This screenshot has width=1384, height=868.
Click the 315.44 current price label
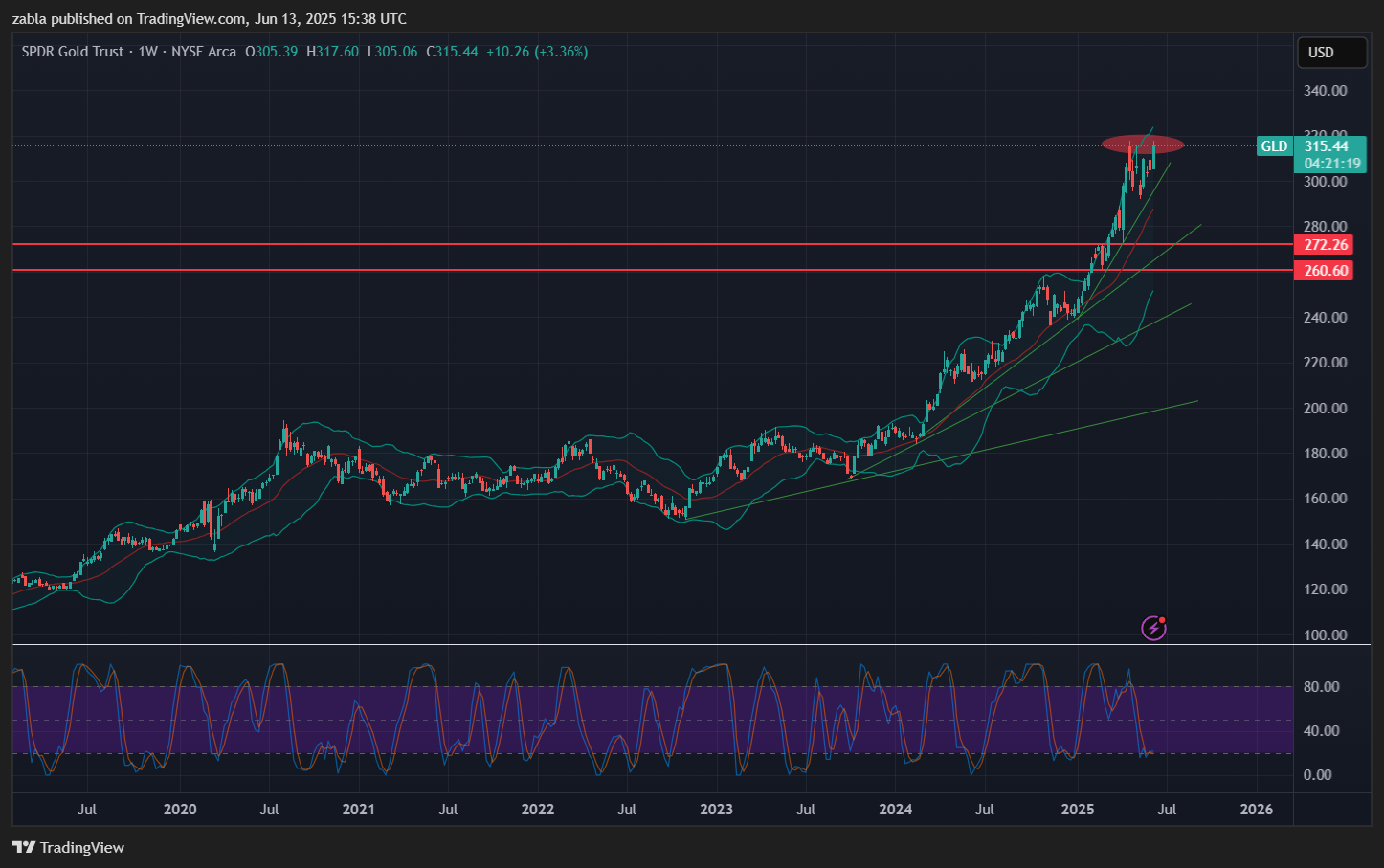point(1327,146)
